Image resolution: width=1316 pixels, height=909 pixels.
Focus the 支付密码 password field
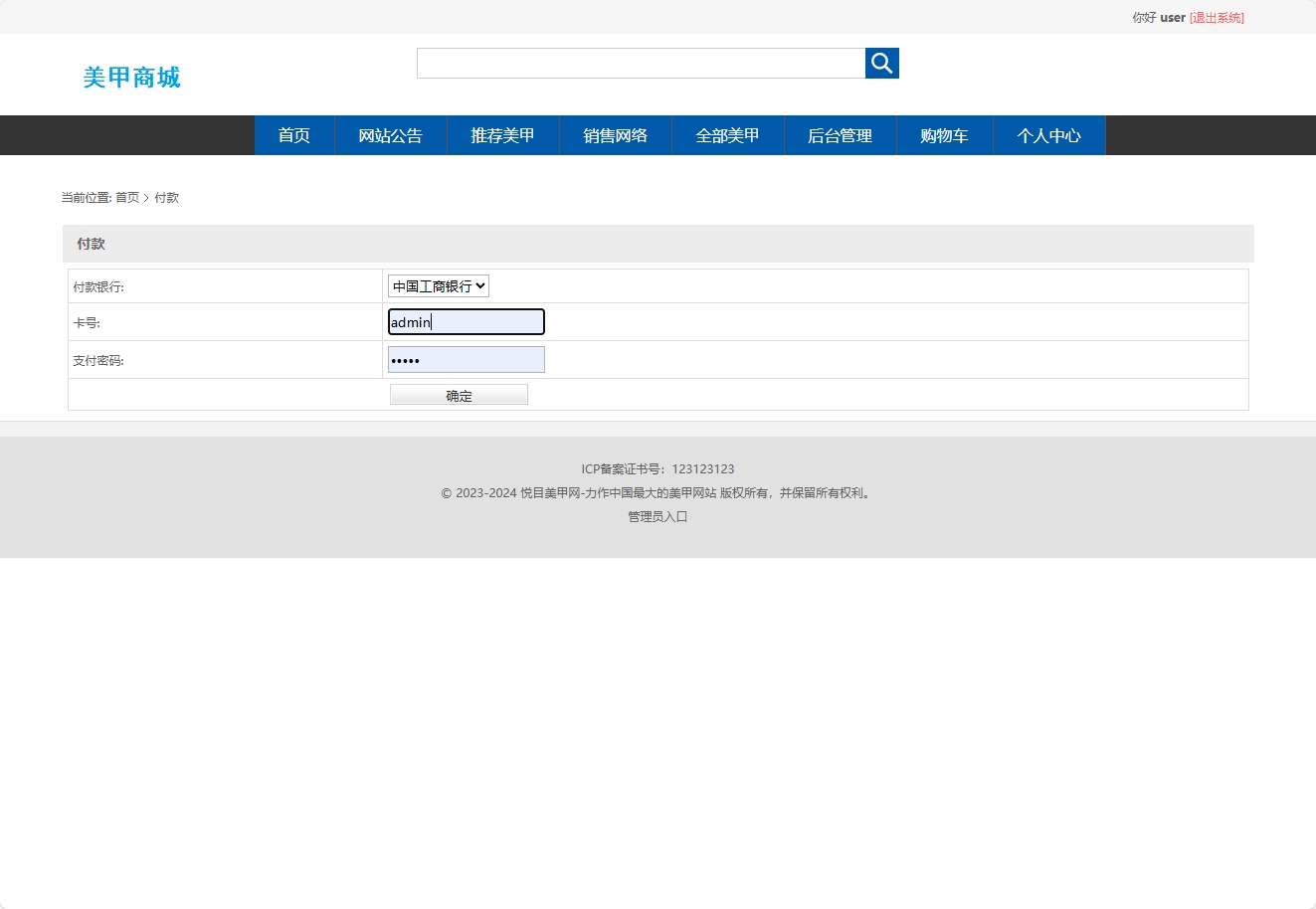(467, 360)
